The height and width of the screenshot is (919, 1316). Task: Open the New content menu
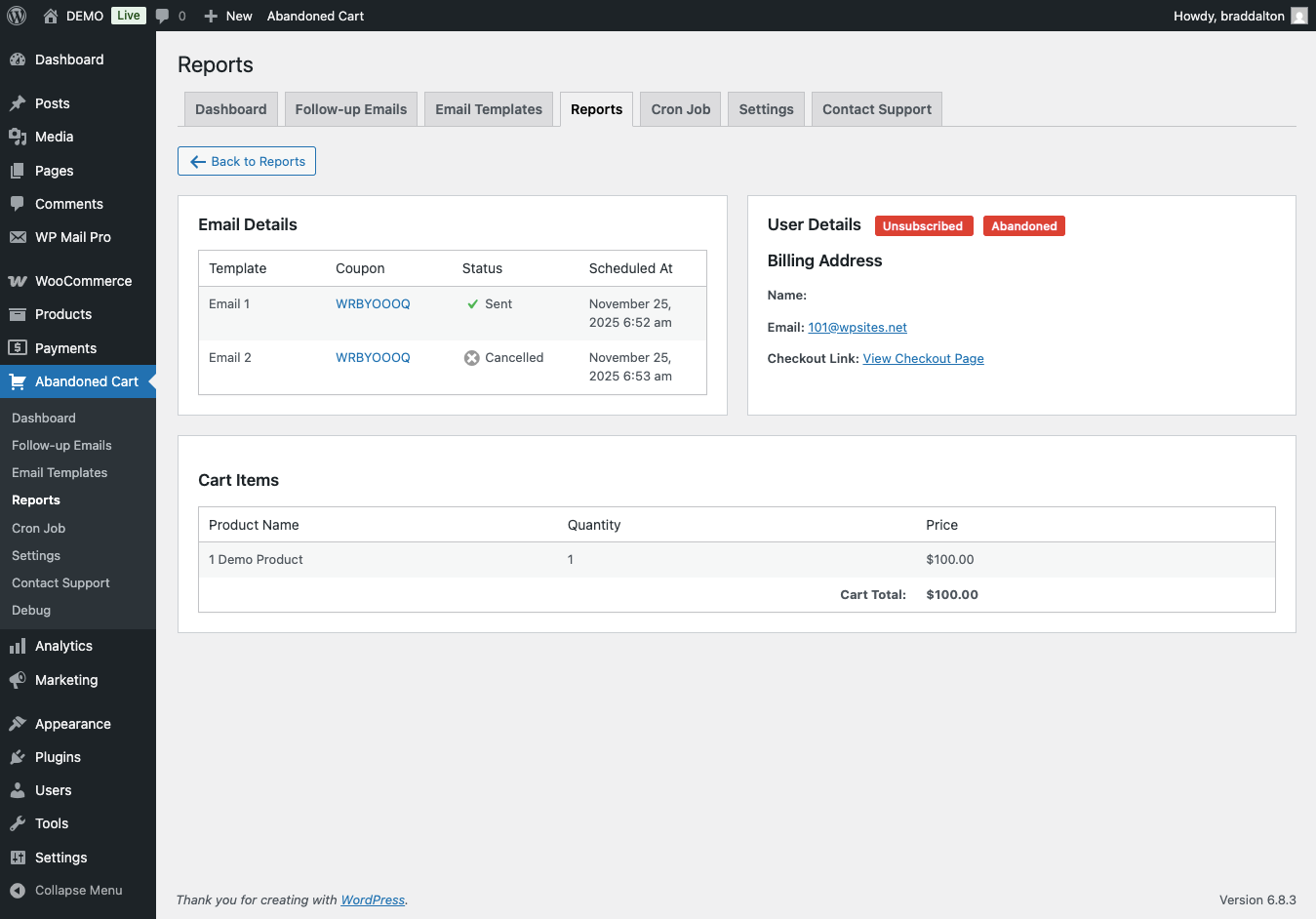click(228, 16)
